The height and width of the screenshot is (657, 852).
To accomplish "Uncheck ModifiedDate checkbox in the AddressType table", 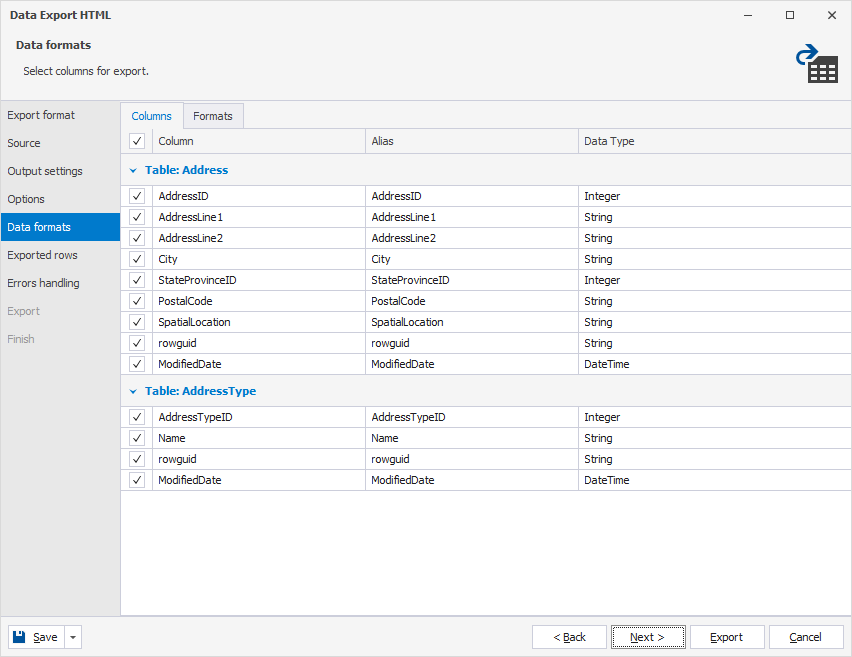I will pos(137,480).
